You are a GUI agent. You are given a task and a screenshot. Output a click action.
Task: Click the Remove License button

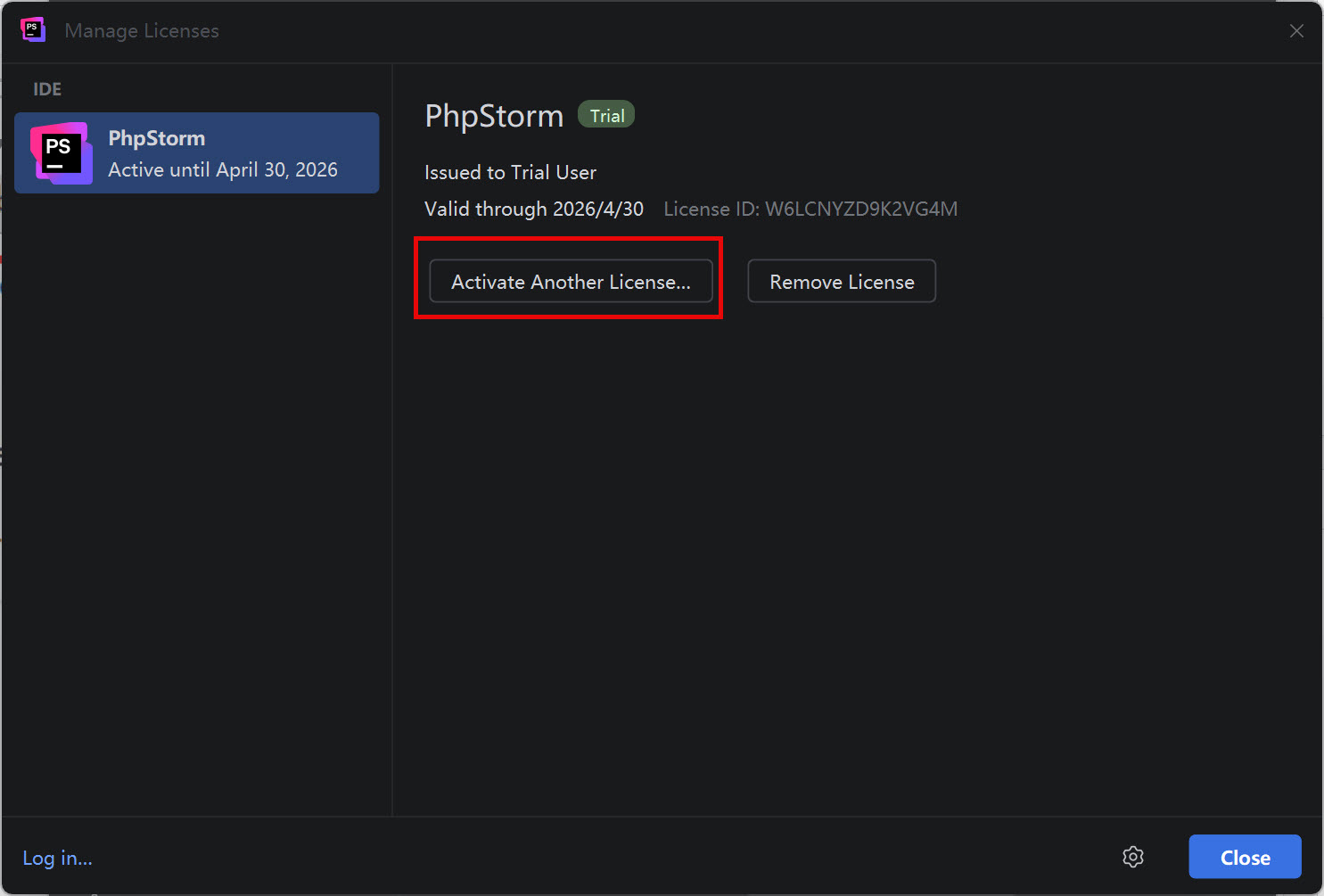[841, 282]
